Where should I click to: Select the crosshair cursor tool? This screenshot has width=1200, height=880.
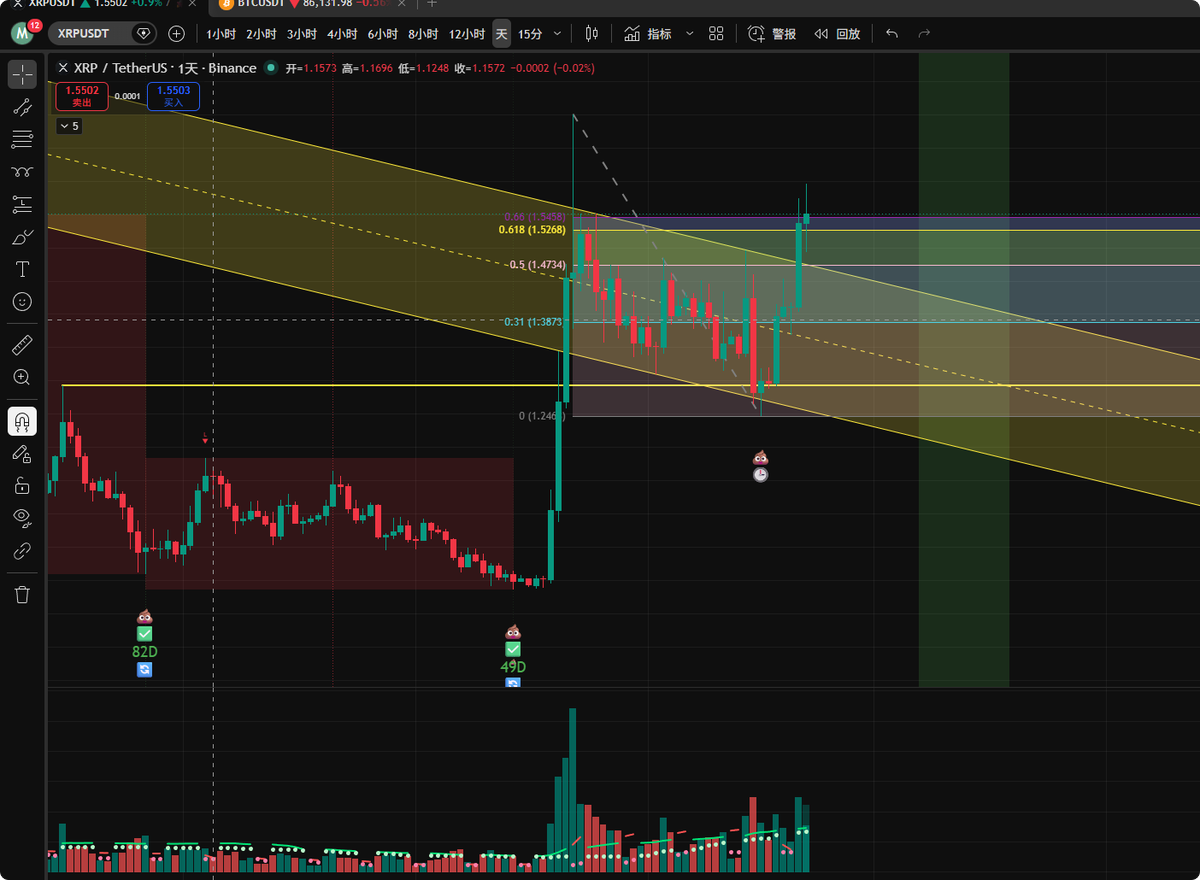click(x=22, y=74)
